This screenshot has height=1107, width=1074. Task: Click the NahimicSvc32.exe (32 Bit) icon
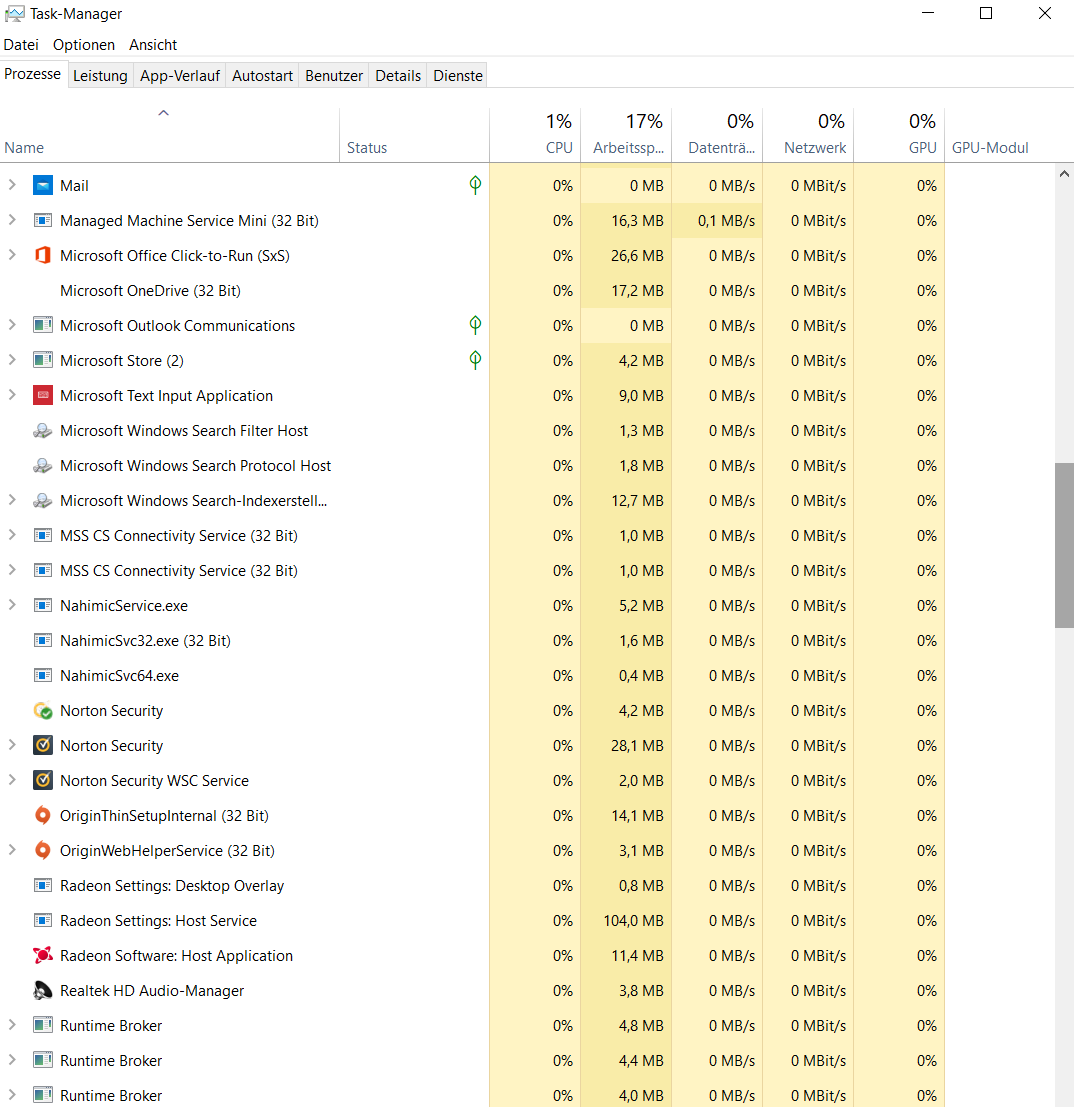tap(43, 640)
